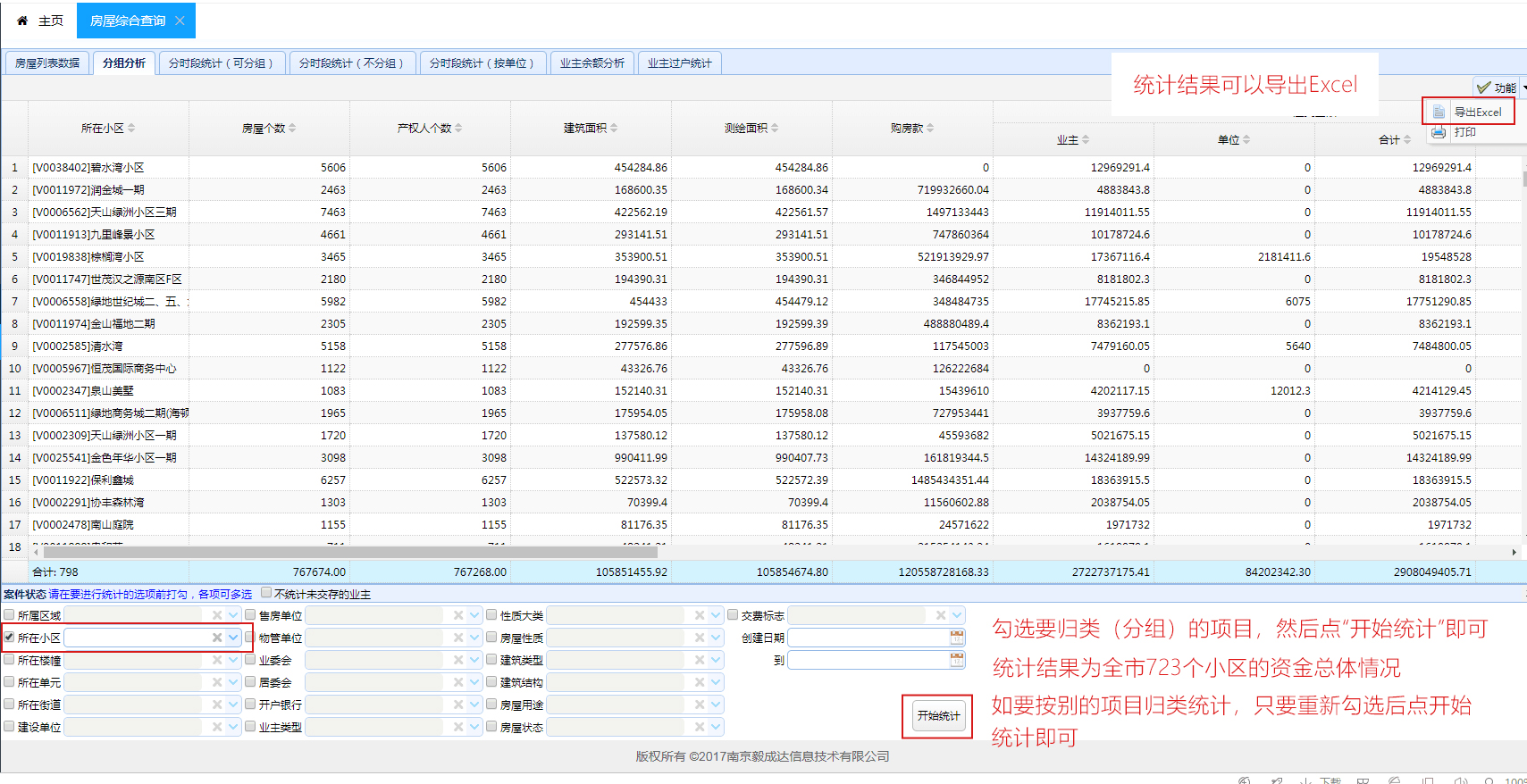Uncheck the 所在小区 checkbox
This screenshot has width=1527, height=784.
pos(9,638)
